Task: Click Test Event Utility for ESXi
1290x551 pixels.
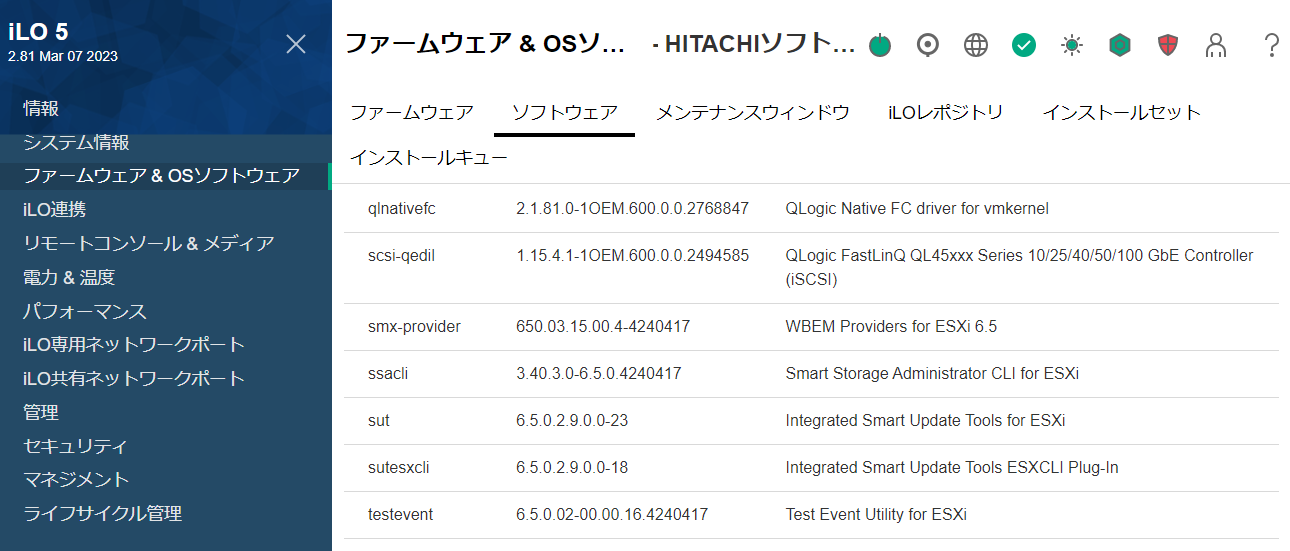Action: click(x=876, y=514)
